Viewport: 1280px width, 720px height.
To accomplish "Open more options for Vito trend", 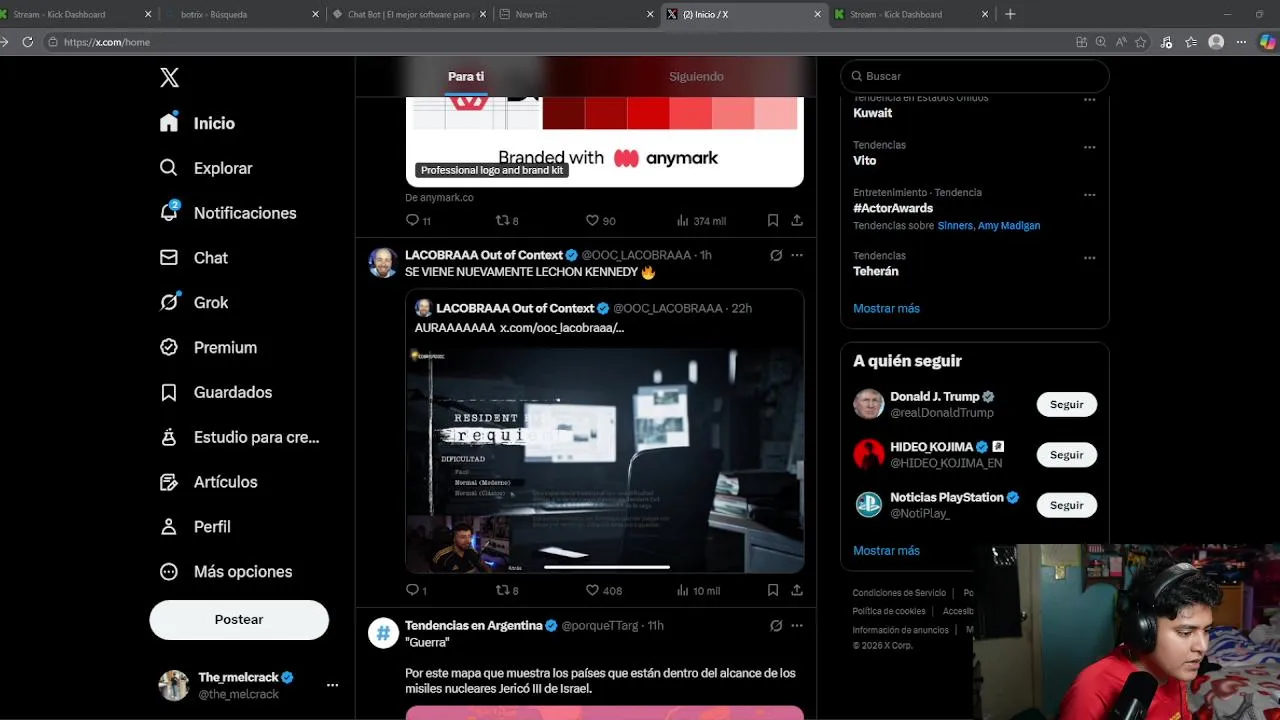I will tap(1089, 147).
